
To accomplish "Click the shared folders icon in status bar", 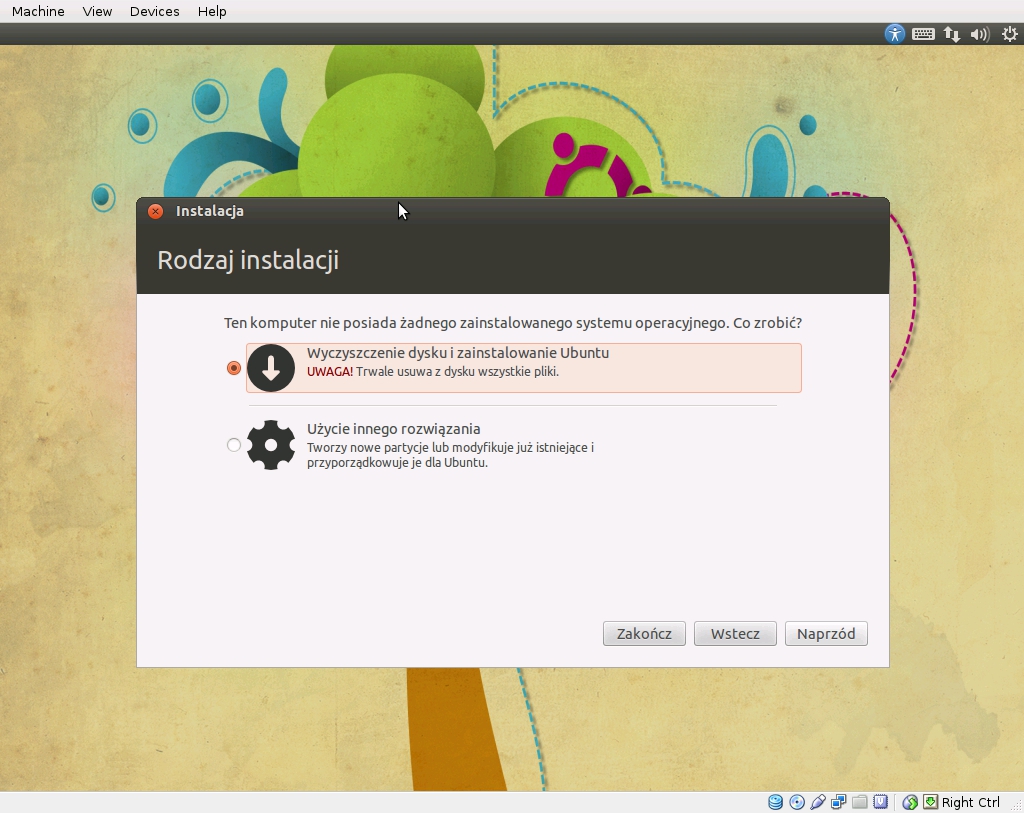I will pyautogui.click(x=859, y=802).
